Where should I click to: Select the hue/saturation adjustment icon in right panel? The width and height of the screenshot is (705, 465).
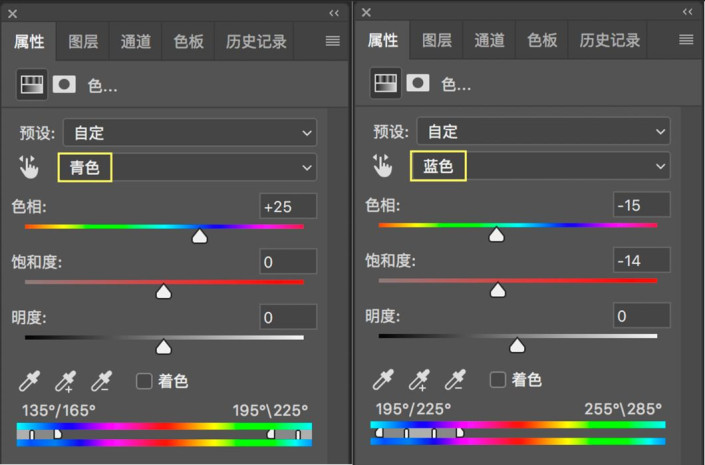pos(386,83)
